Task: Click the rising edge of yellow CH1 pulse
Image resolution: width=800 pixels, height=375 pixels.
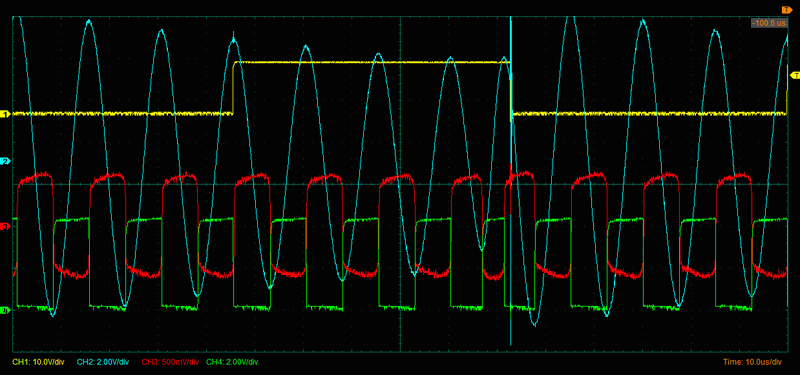Action: pyautogui.click(x=234, y=88)
